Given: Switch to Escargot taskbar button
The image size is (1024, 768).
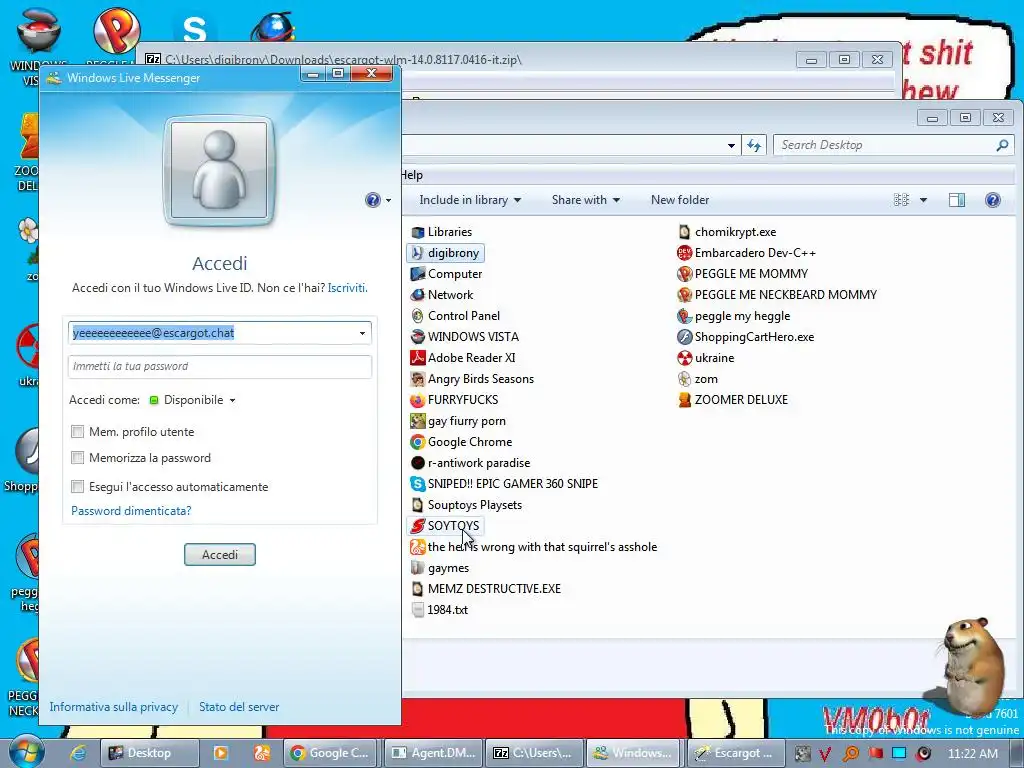Looking at the screenshot, I should tap(735, 753).
